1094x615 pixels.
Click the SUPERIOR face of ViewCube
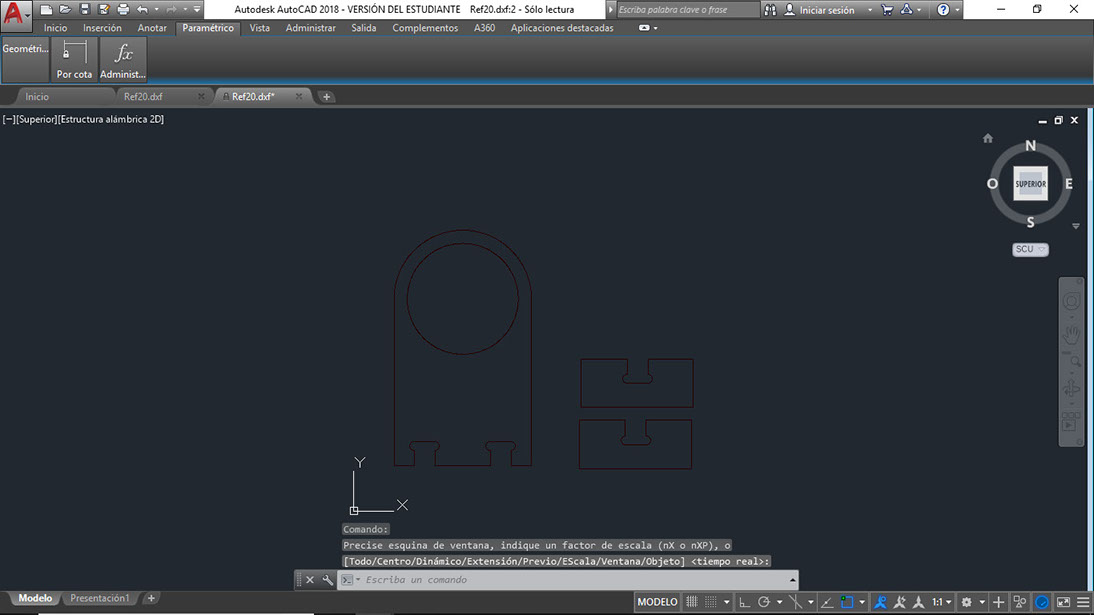pyautogui.click(x=1031, y=184)
